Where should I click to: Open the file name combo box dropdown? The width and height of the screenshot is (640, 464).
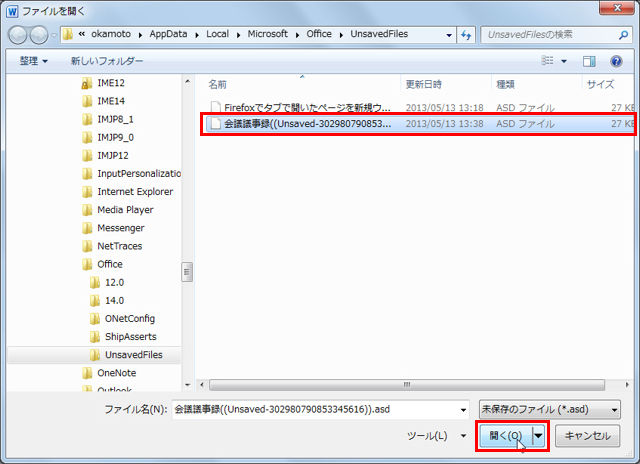tap(463, 410)
